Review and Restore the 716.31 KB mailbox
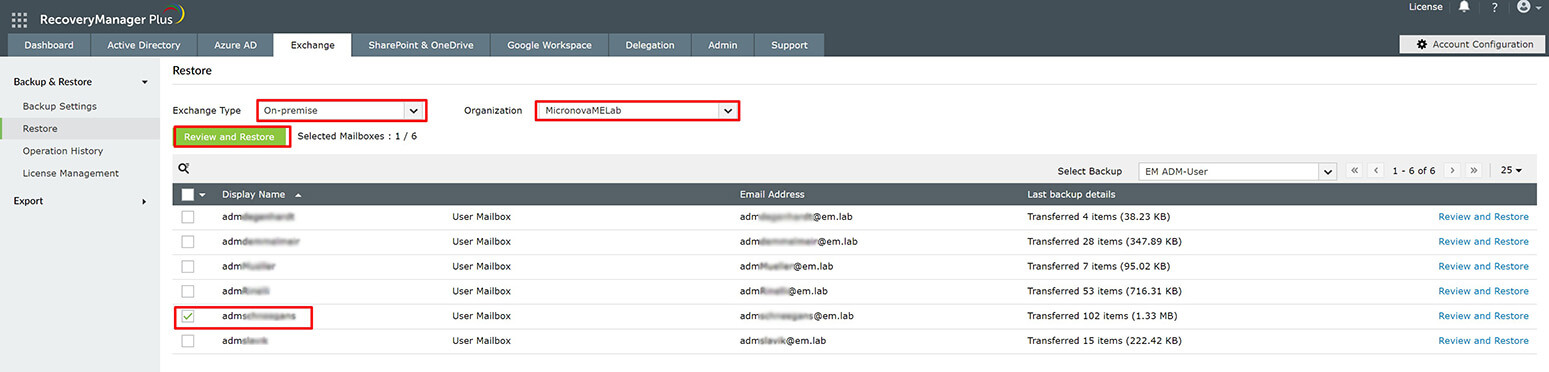The image size is (1549, 372). 1483,291
